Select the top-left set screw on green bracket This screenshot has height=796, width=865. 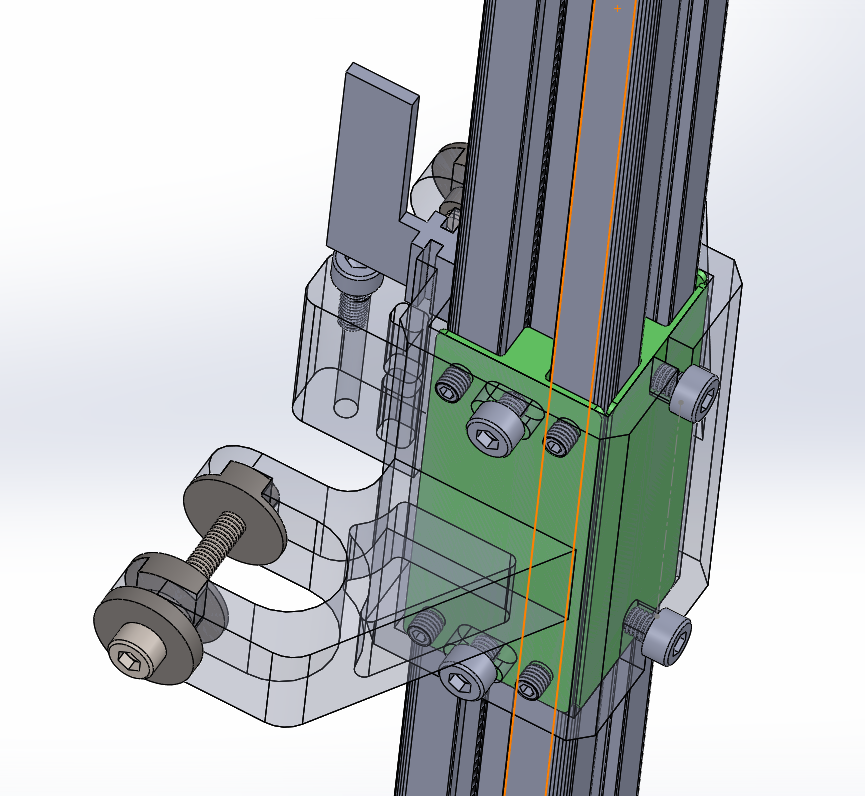click(x=454, y=383)
